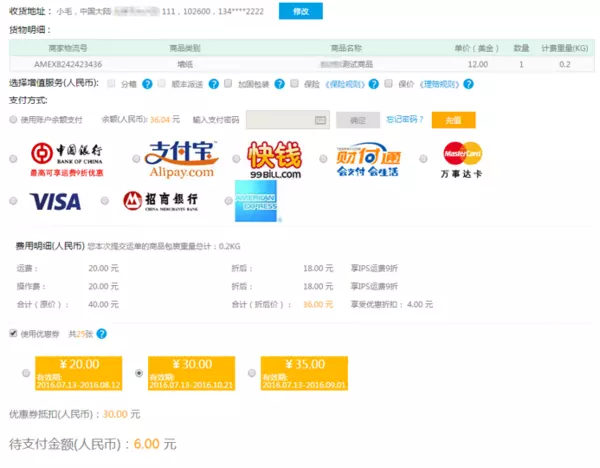Click the orange 充值 button

click(453, 120)
